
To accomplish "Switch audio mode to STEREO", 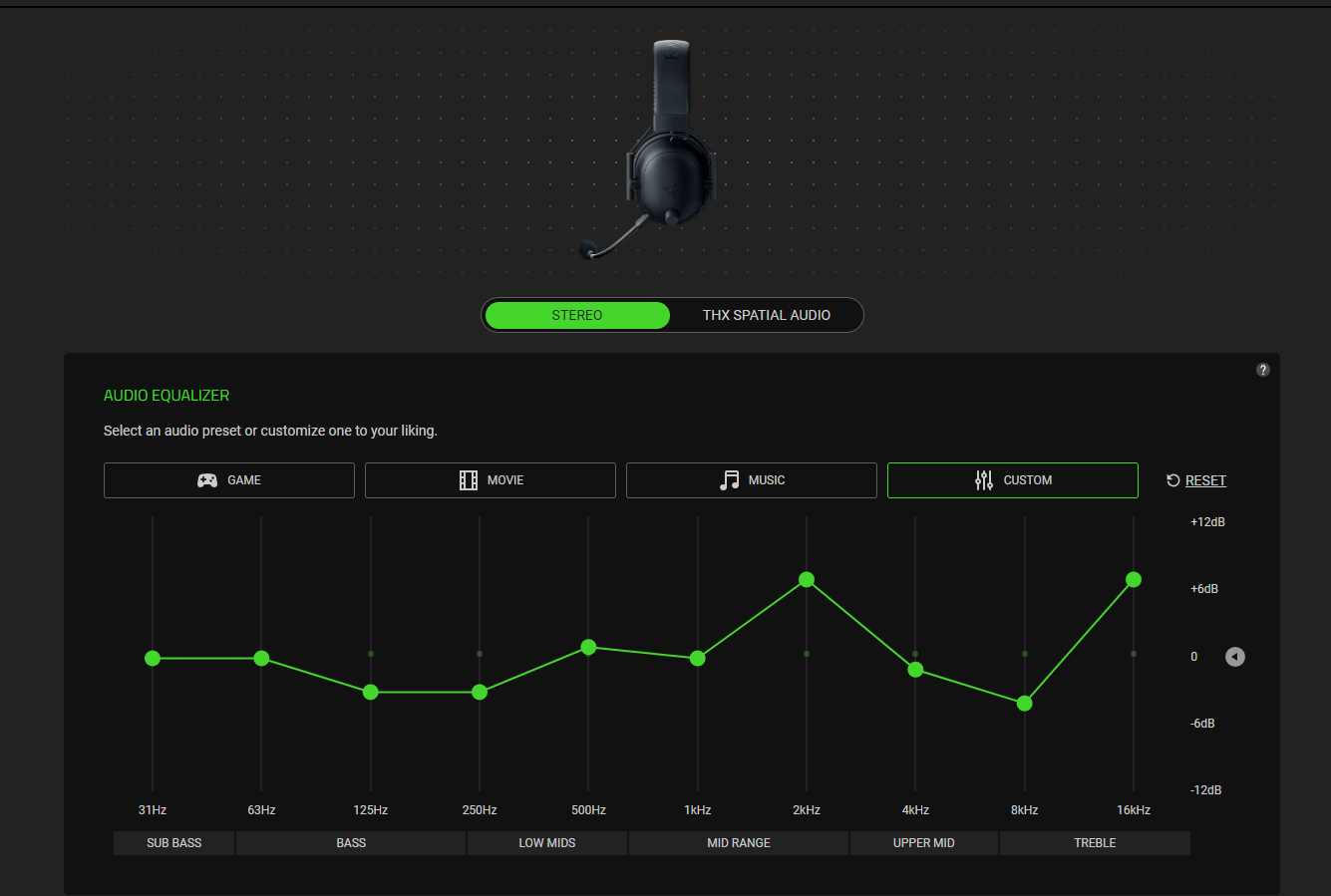I will (x=577, y=315).
